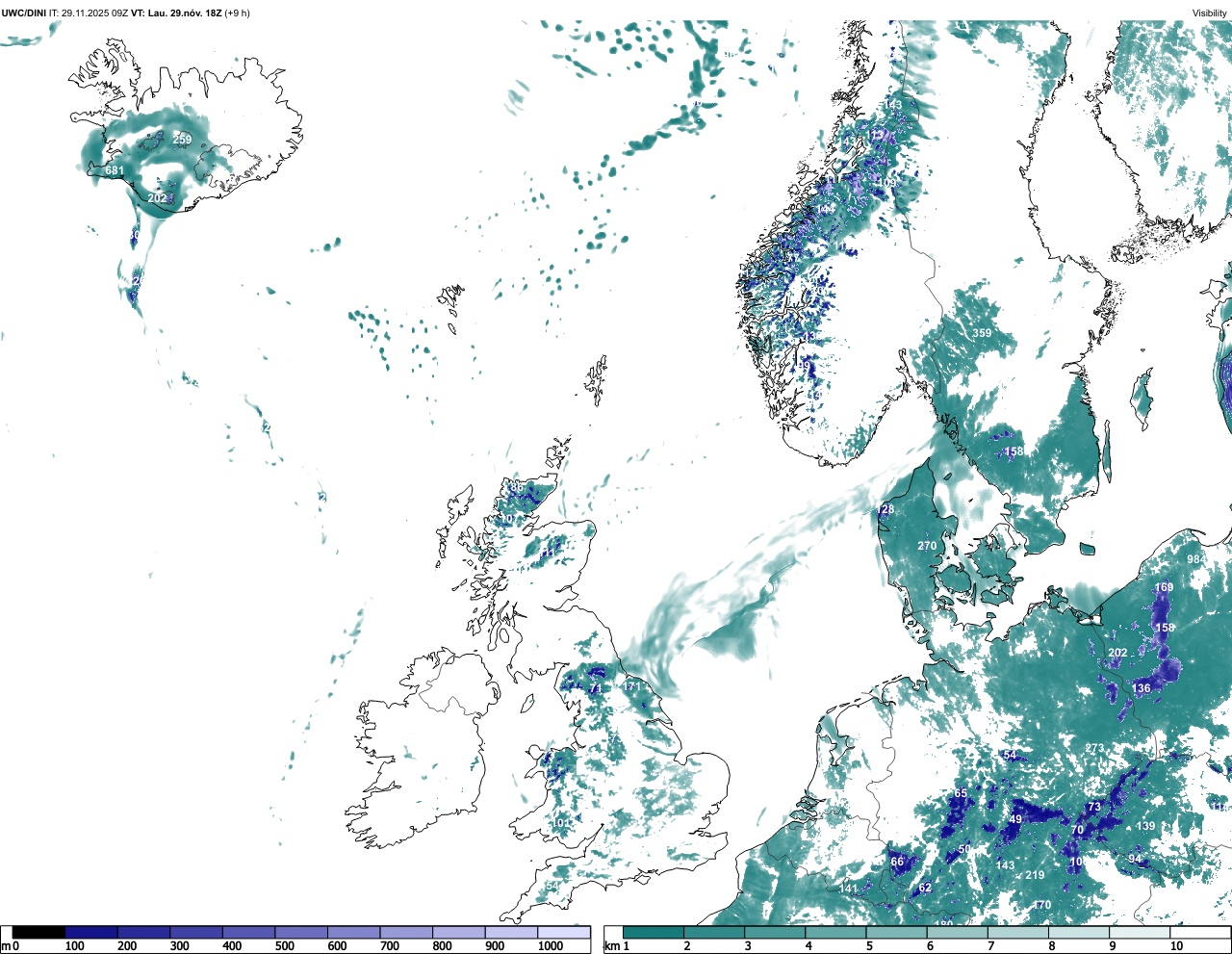Click the '270' value over Denmark

click(927, 546)
